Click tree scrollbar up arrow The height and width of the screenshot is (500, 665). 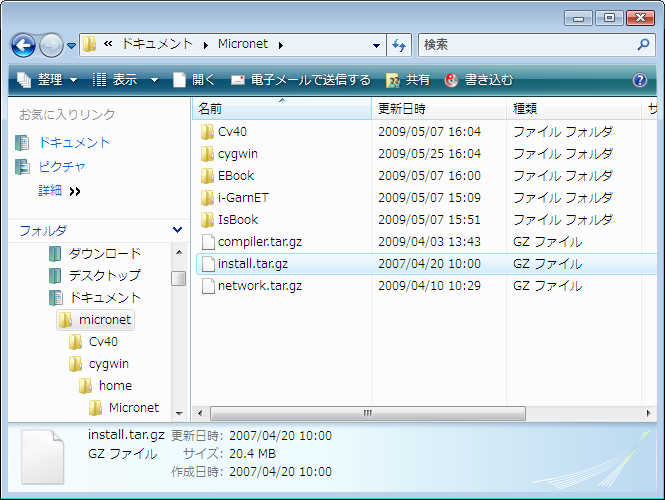click(179, 252)
